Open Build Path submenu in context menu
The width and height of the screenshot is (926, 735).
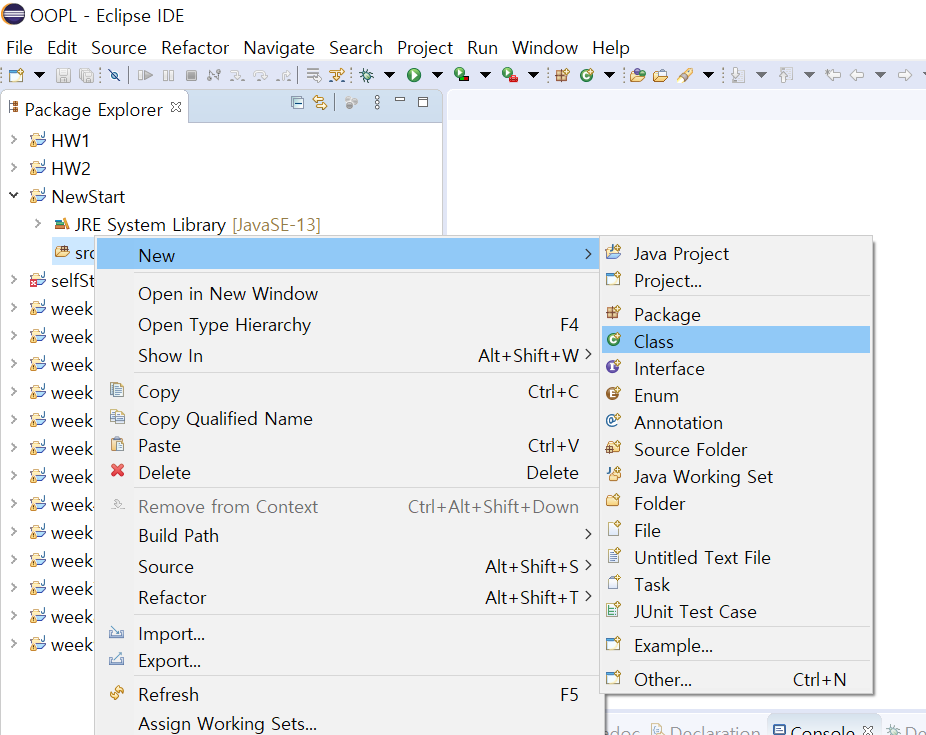(x=348, y=535)
